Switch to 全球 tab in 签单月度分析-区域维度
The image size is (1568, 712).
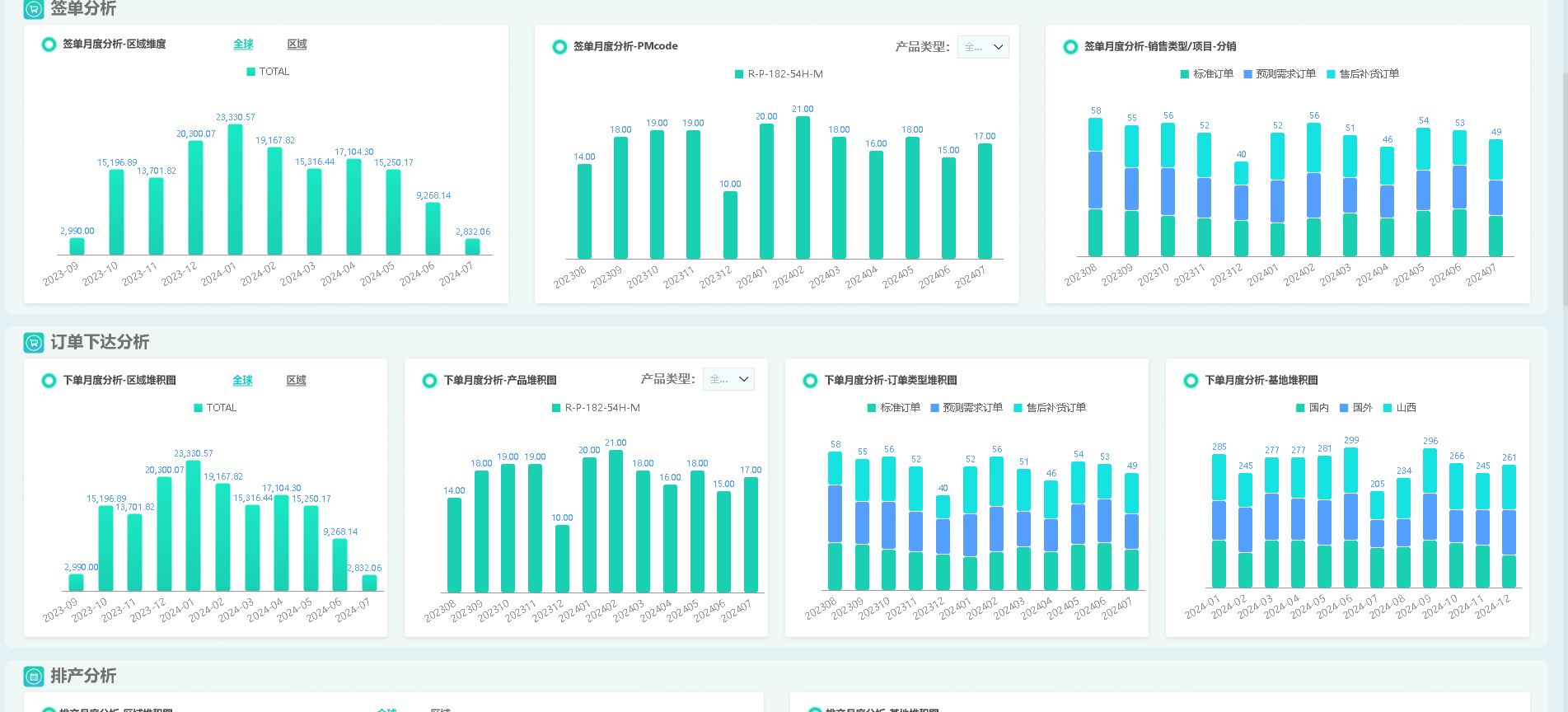243,44
